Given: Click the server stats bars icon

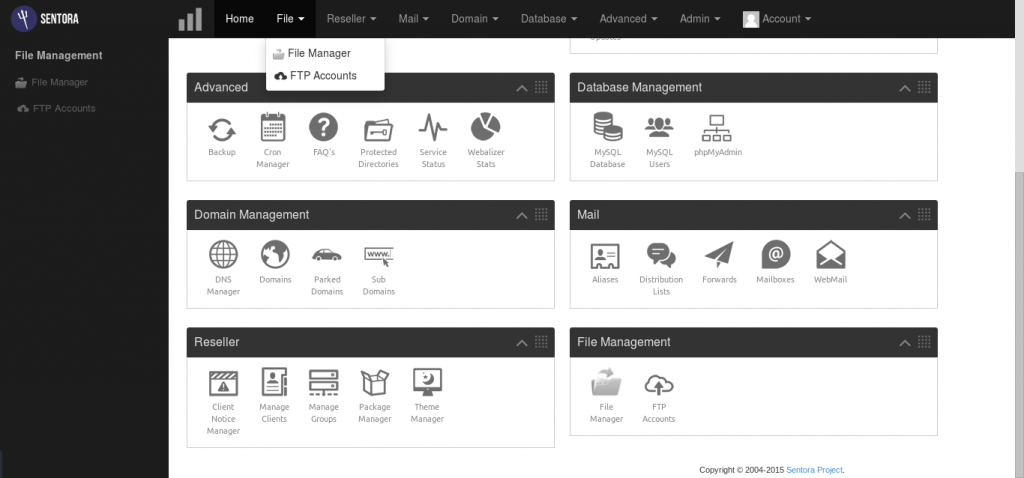Looking at the screenshot, I should point(189,19).
